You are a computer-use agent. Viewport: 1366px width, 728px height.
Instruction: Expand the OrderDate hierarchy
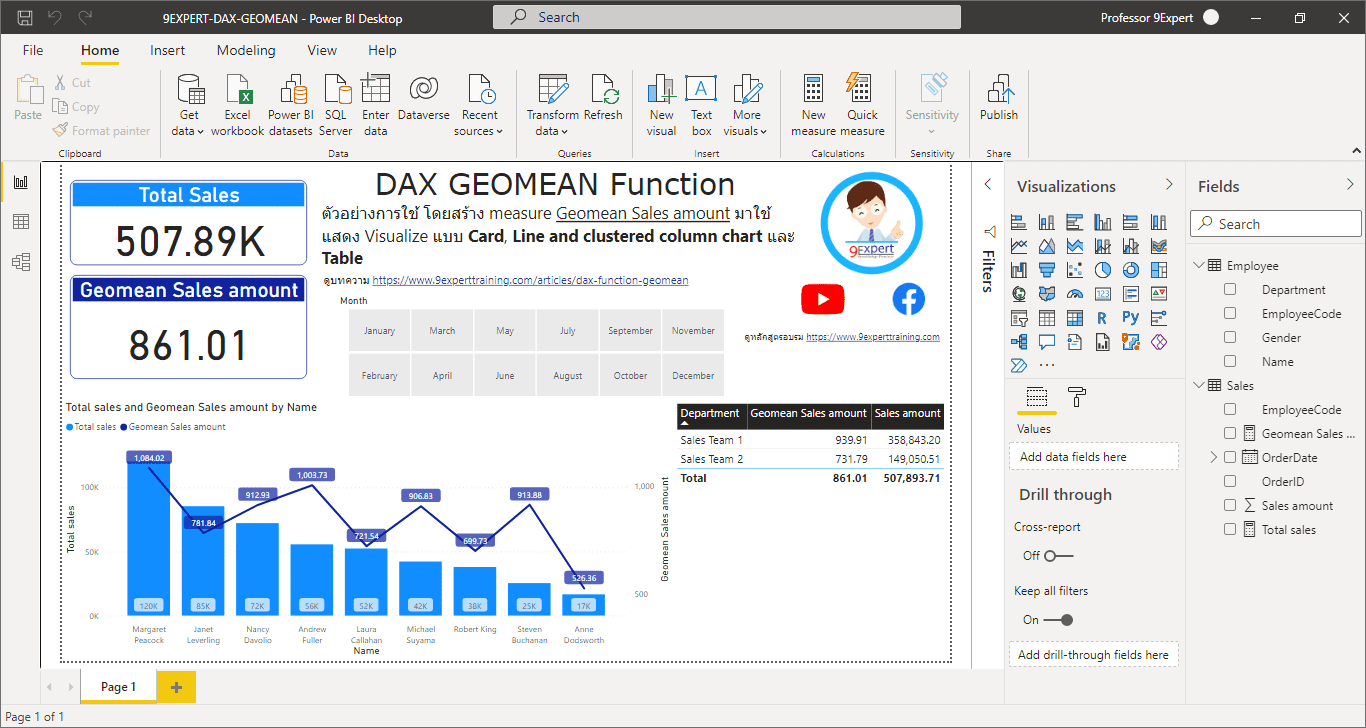pos(1213,457)
